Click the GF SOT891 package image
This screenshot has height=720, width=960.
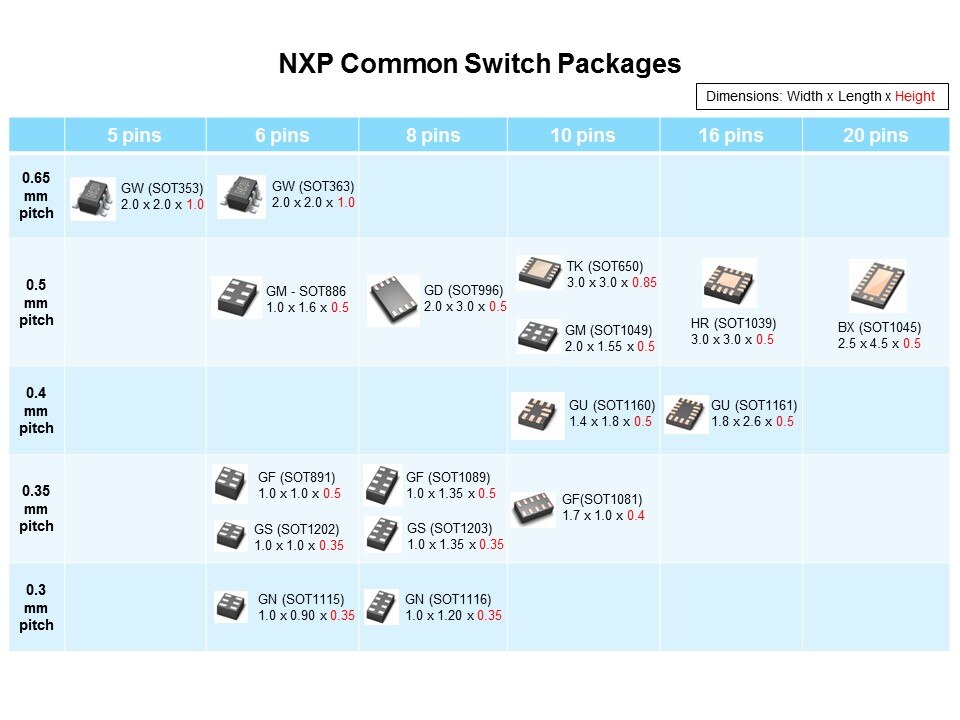230,484
